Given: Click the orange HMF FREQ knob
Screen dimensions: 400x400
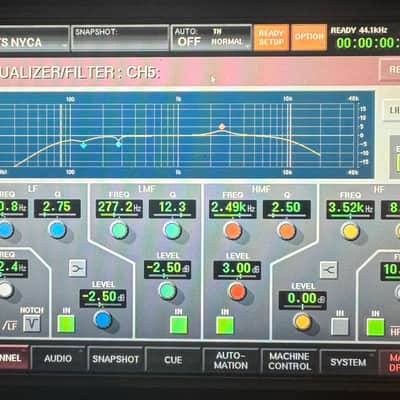Looking at the screenshot, I should (232, 231).
